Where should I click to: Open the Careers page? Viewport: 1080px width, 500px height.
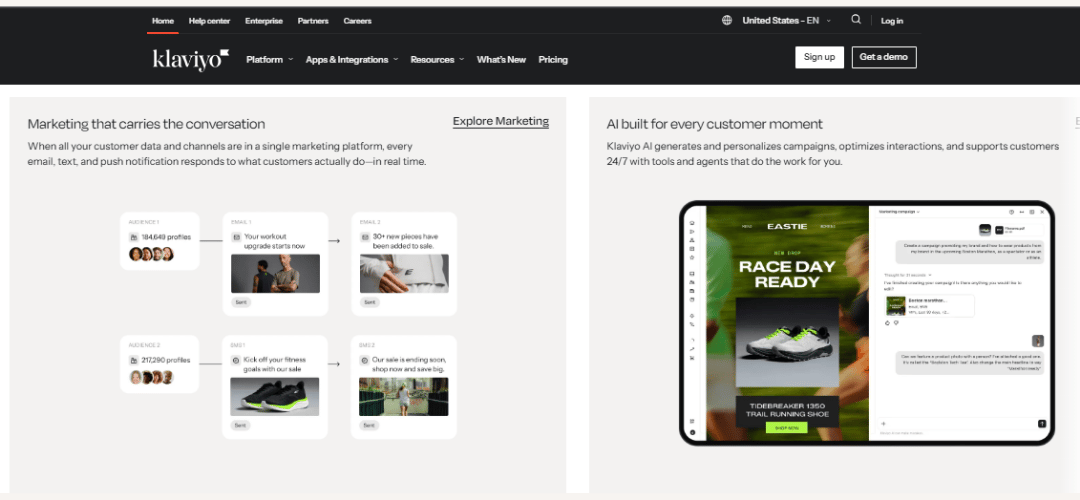coord(357,21)
